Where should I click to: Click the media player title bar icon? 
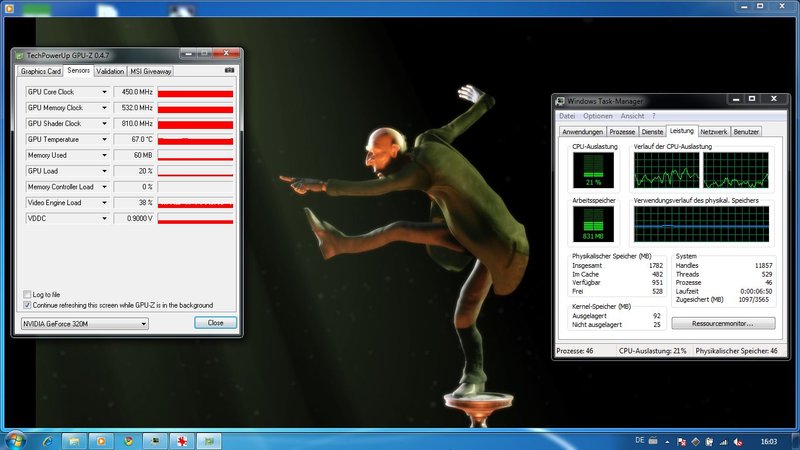pos(9,8)
